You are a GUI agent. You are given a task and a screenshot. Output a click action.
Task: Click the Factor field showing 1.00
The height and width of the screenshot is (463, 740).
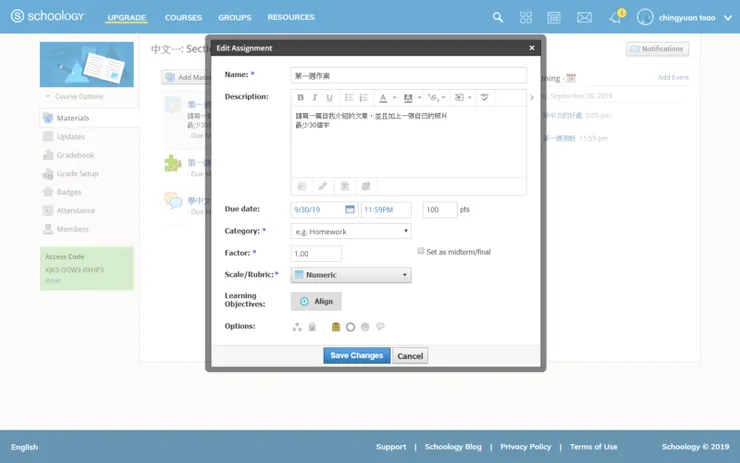(x=316, y=253)
